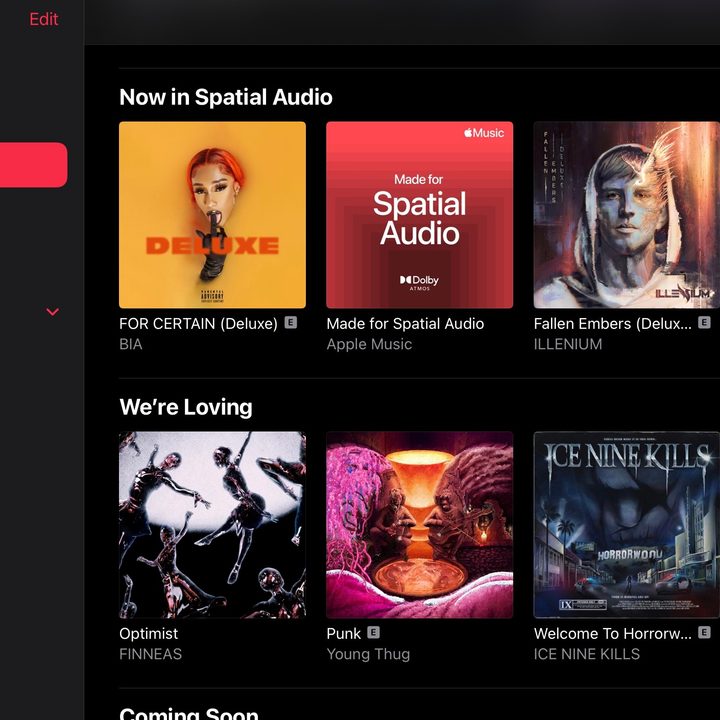The width and height of the screenshot is (720, 720).
Task: Click the We're Loving section heading
Action: (186, 407)
